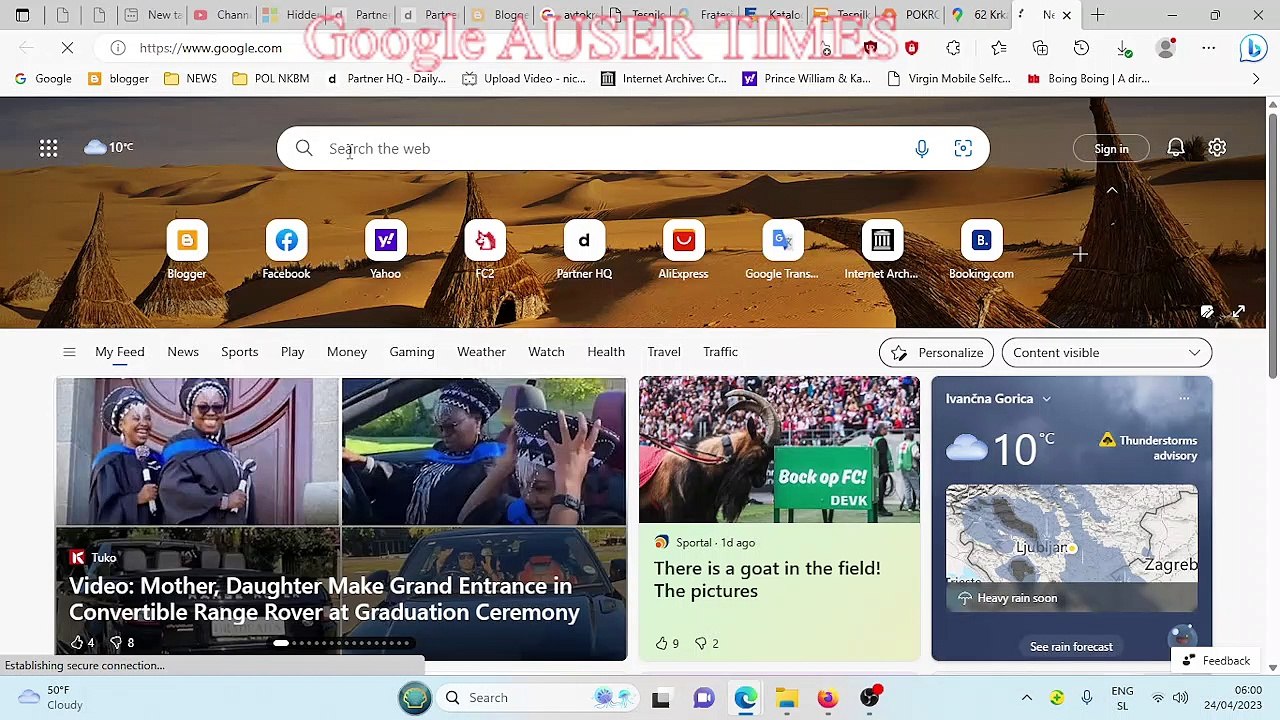
Task: Open browser Favorites star icon
Action: 998,48
